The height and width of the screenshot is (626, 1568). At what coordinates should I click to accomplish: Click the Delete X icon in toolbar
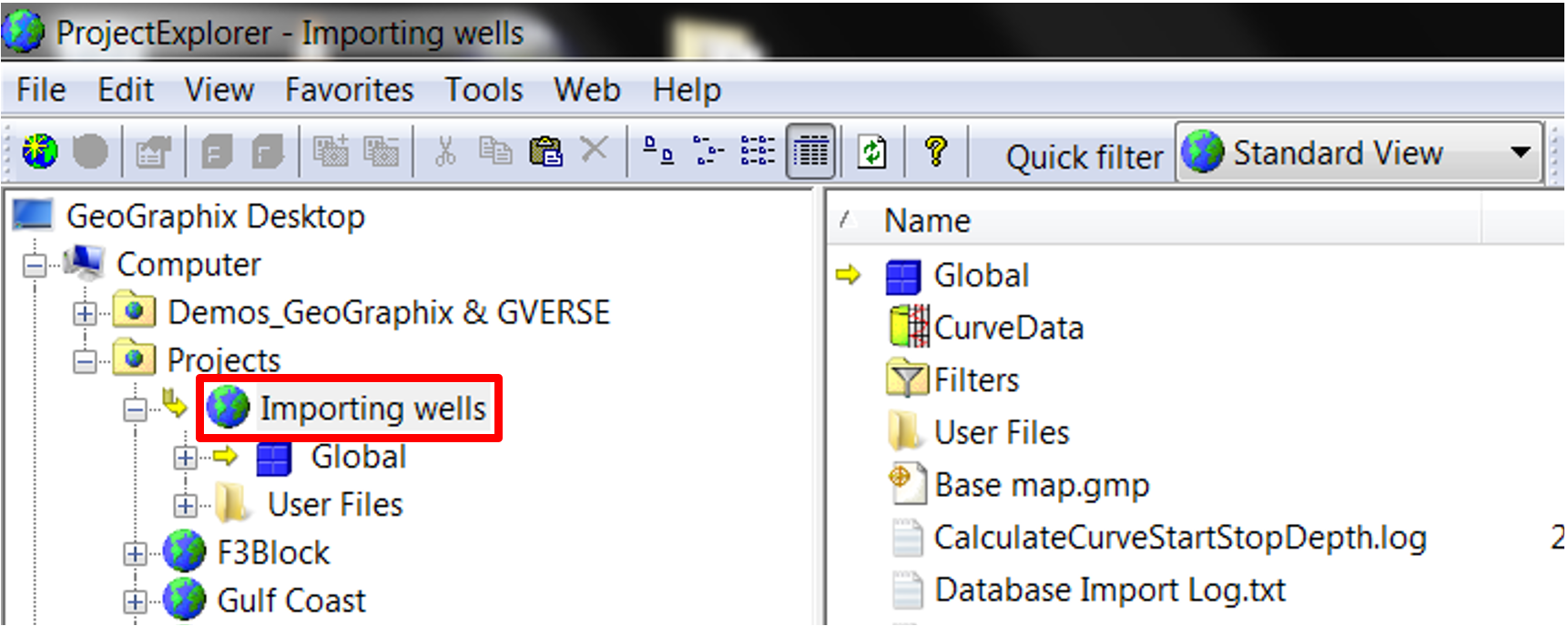click(x=594, y=148)
